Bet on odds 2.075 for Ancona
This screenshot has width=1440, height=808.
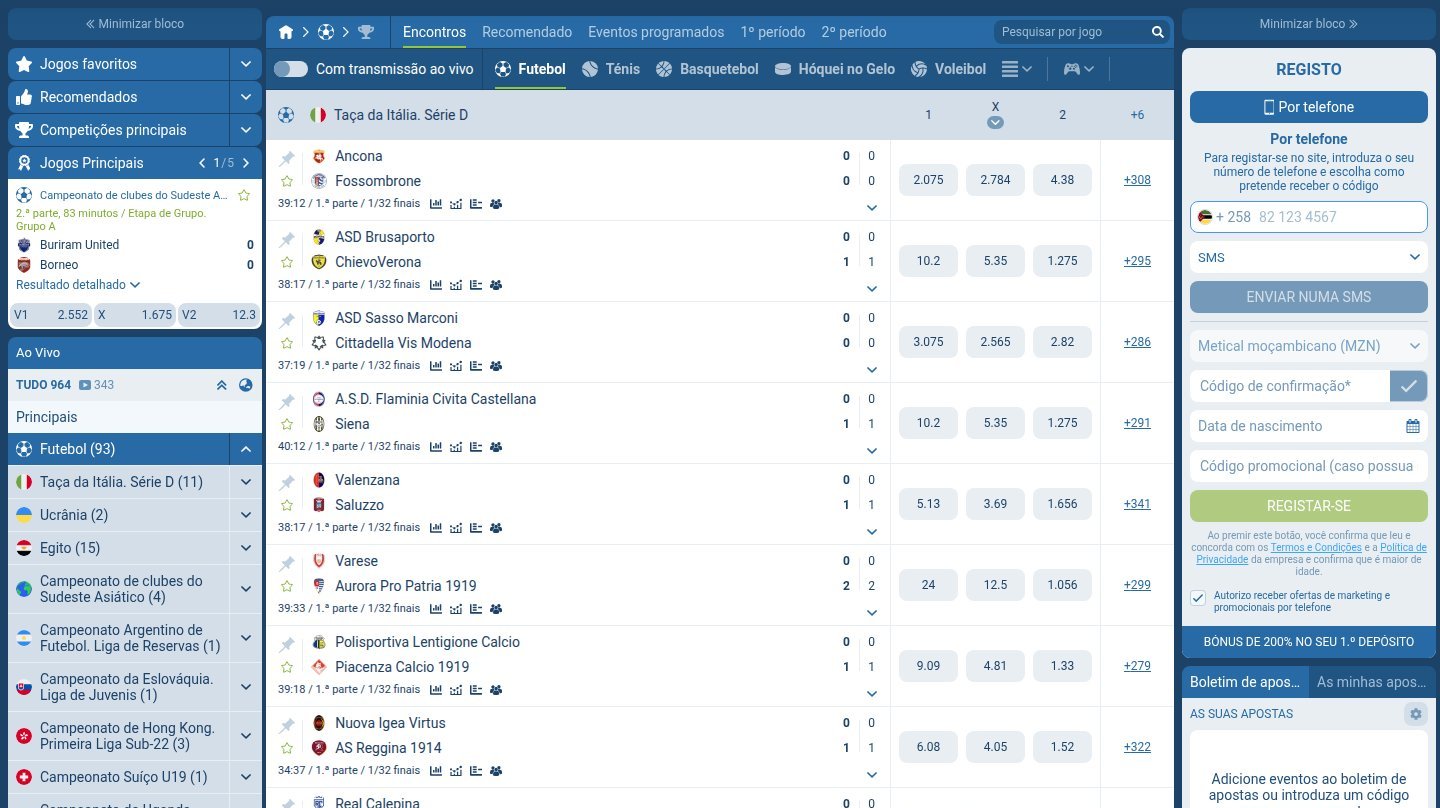coord(928,180)
